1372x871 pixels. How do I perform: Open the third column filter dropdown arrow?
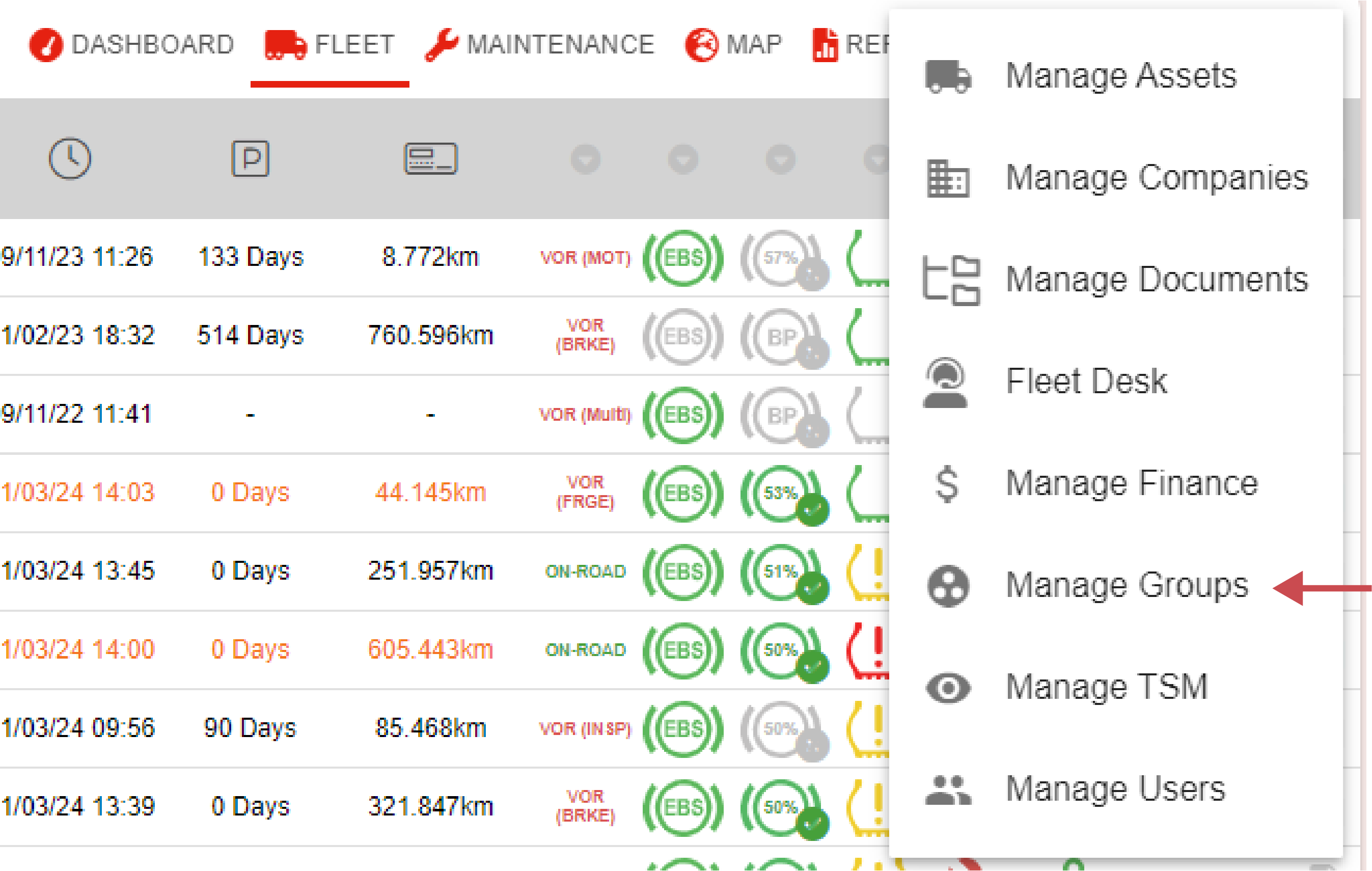pyautogui.click(x=779, y=159)
